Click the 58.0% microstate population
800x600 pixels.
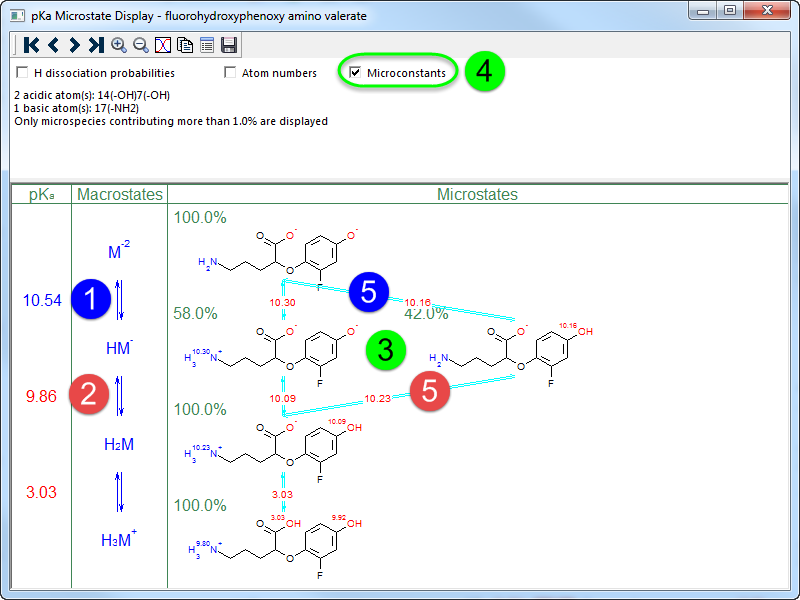195,313
